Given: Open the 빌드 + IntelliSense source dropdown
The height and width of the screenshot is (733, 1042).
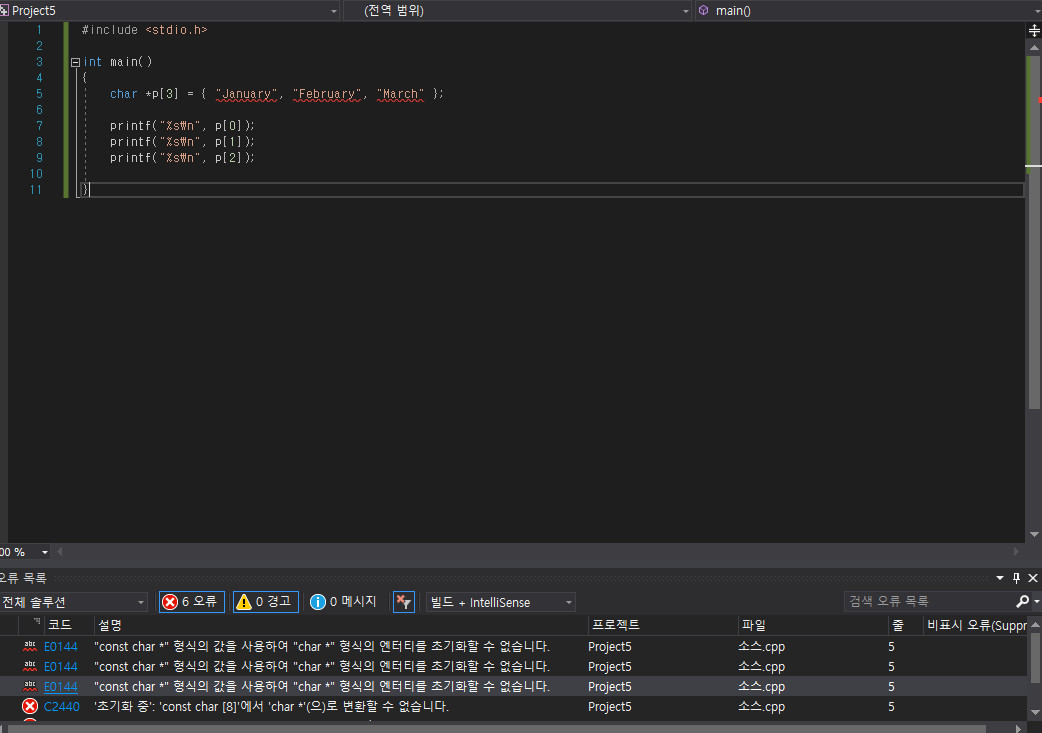Looking at the screenshot, I should (500, 602).
